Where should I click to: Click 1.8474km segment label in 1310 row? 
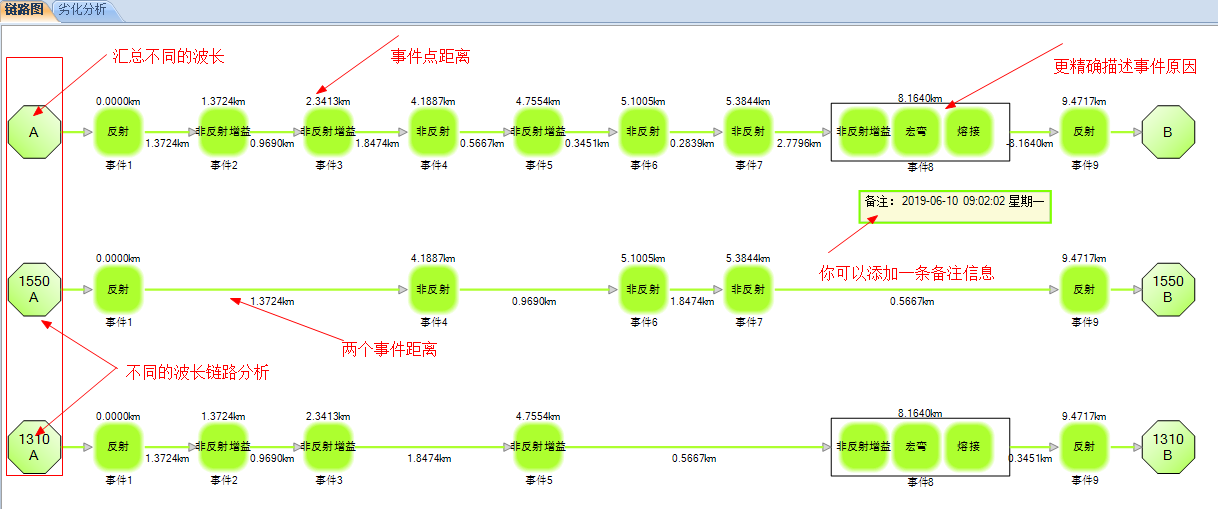point(428,459)
